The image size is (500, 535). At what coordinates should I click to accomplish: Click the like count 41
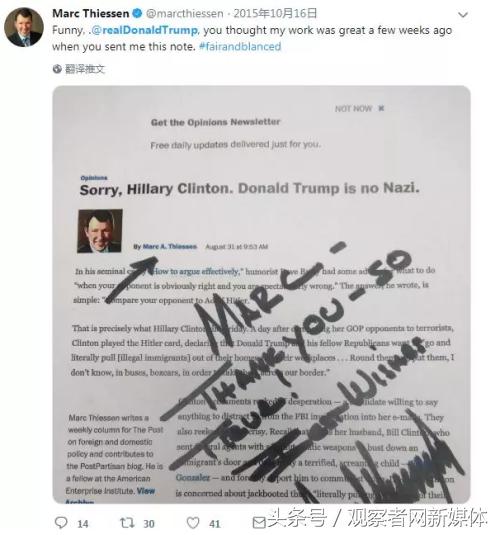tap(214, 524)
